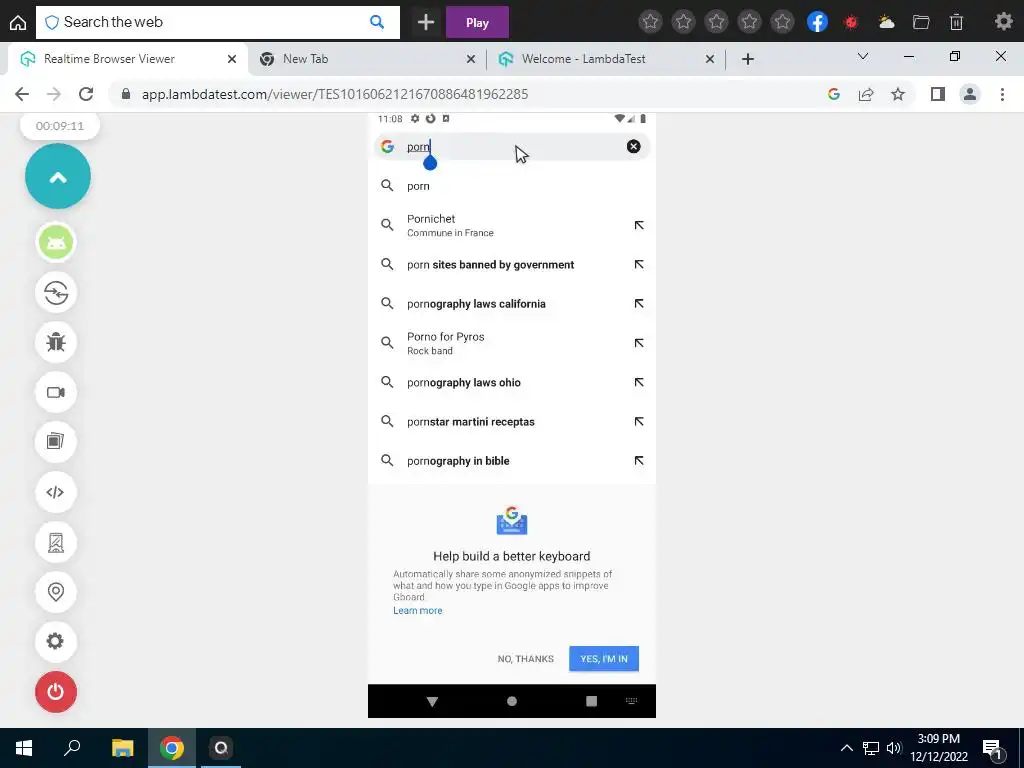Tap the Android back navigation triangle
Image resolution: width=1024 pixels, height=768 pixels.
pos(432,701)
